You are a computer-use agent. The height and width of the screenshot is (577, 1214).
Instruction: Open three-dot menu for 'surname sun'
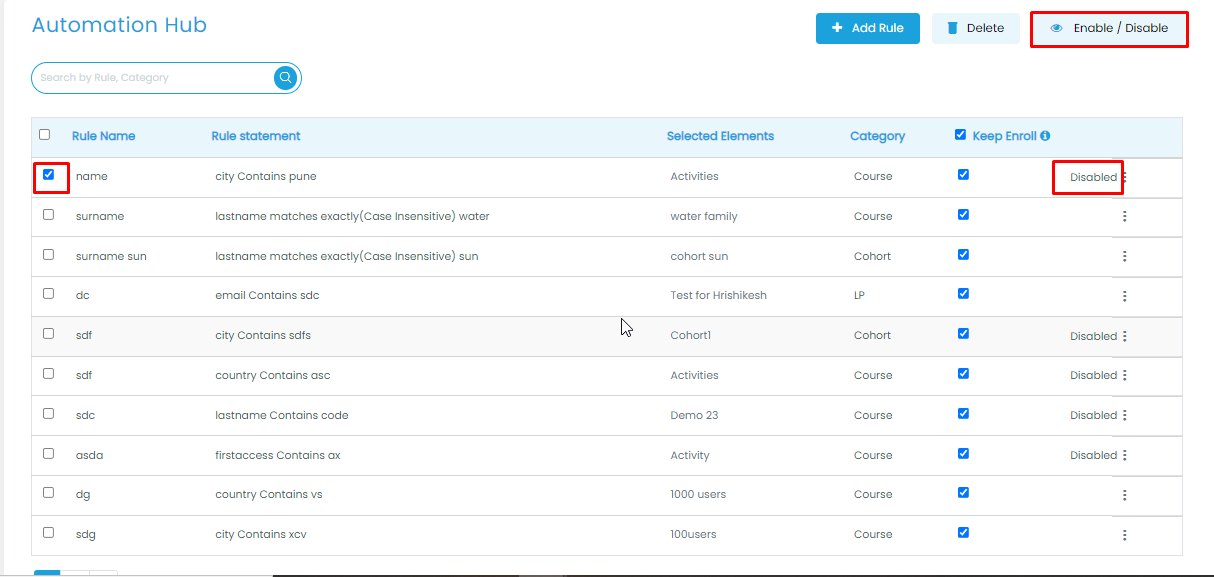click(x=1125, y=256)
